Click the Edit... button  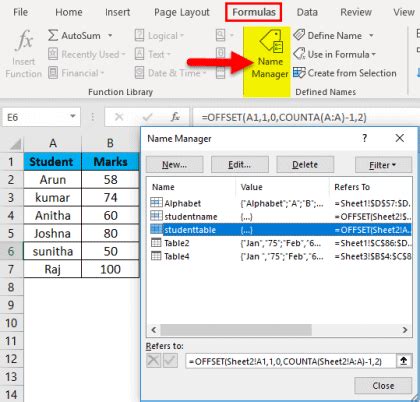pos(240,165)
